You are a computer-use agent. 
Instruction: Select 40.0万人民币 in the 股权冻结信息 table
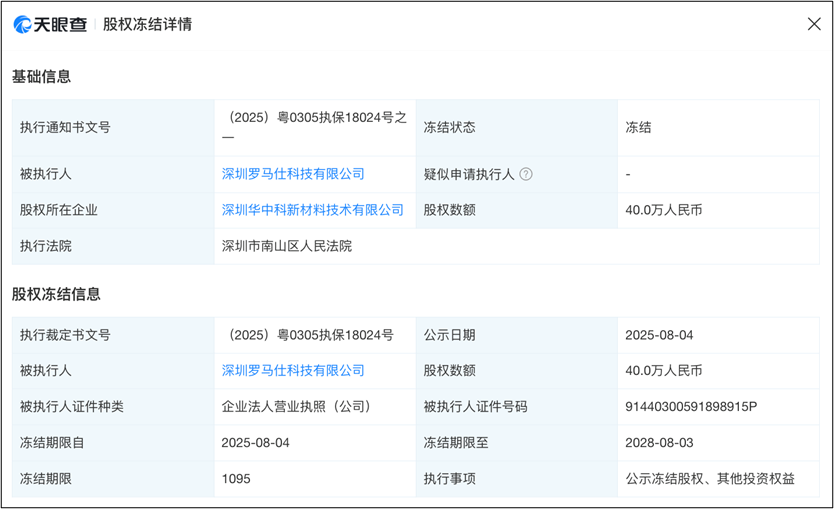click(664, 371)
